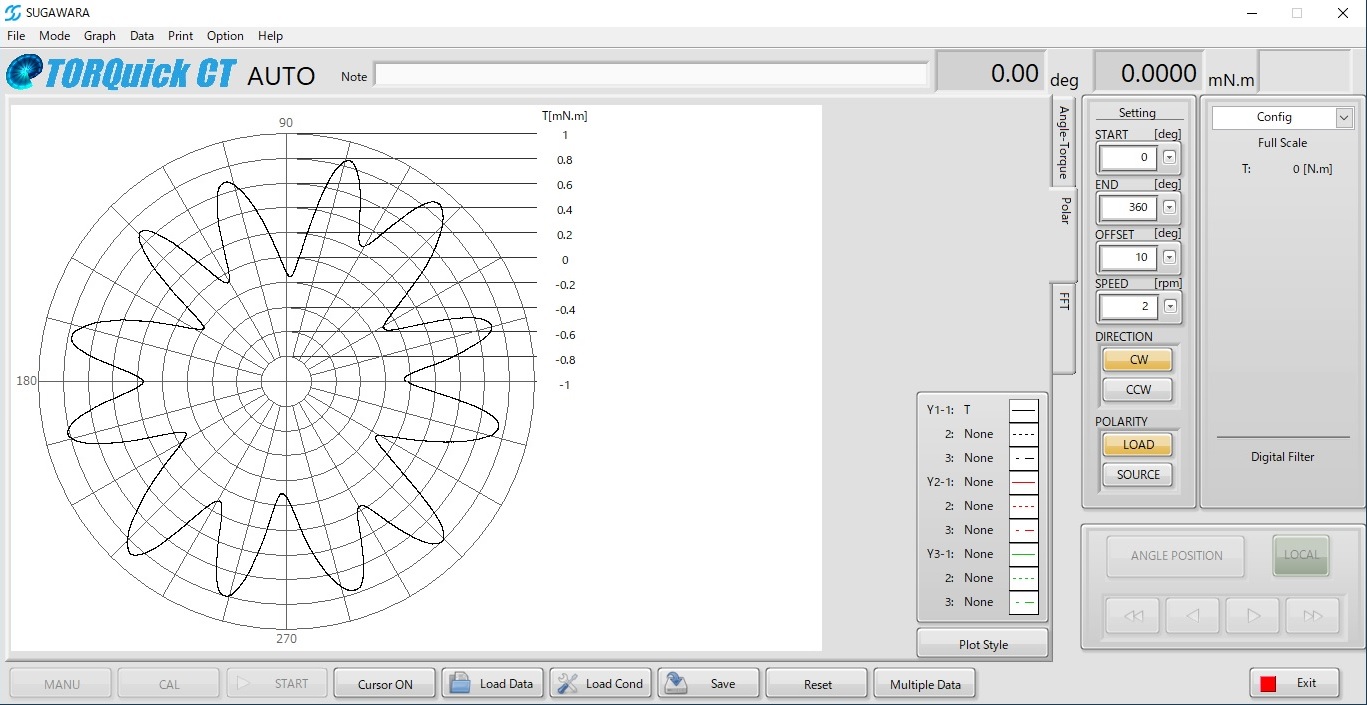Screen dimensions: 1367x705
Task: Click the Load Cond button
Action: (x=601, y=684)
